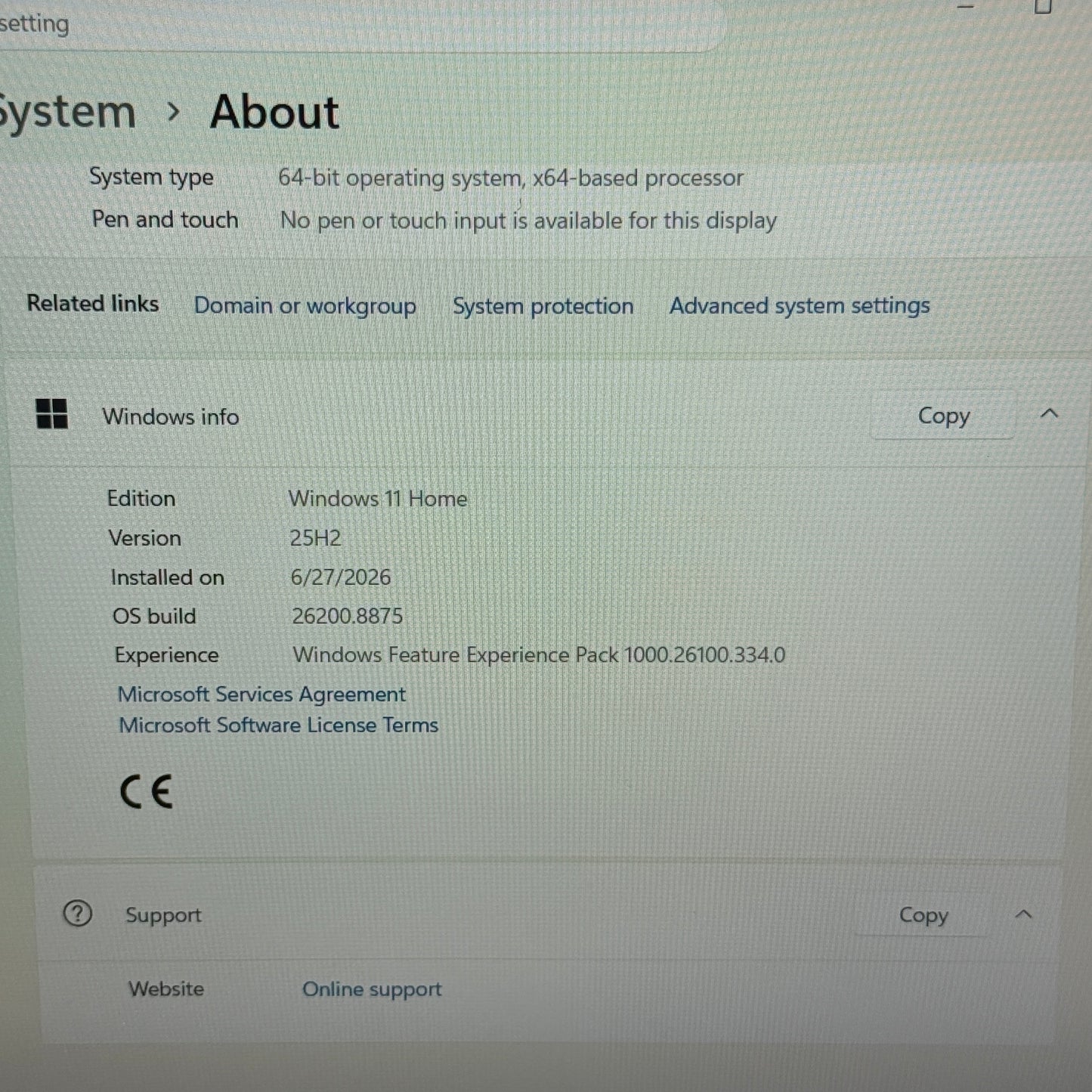
Task: Click the Windows Feature Experience Pack value
Action: pyautogui.click(x=539, y=654)
